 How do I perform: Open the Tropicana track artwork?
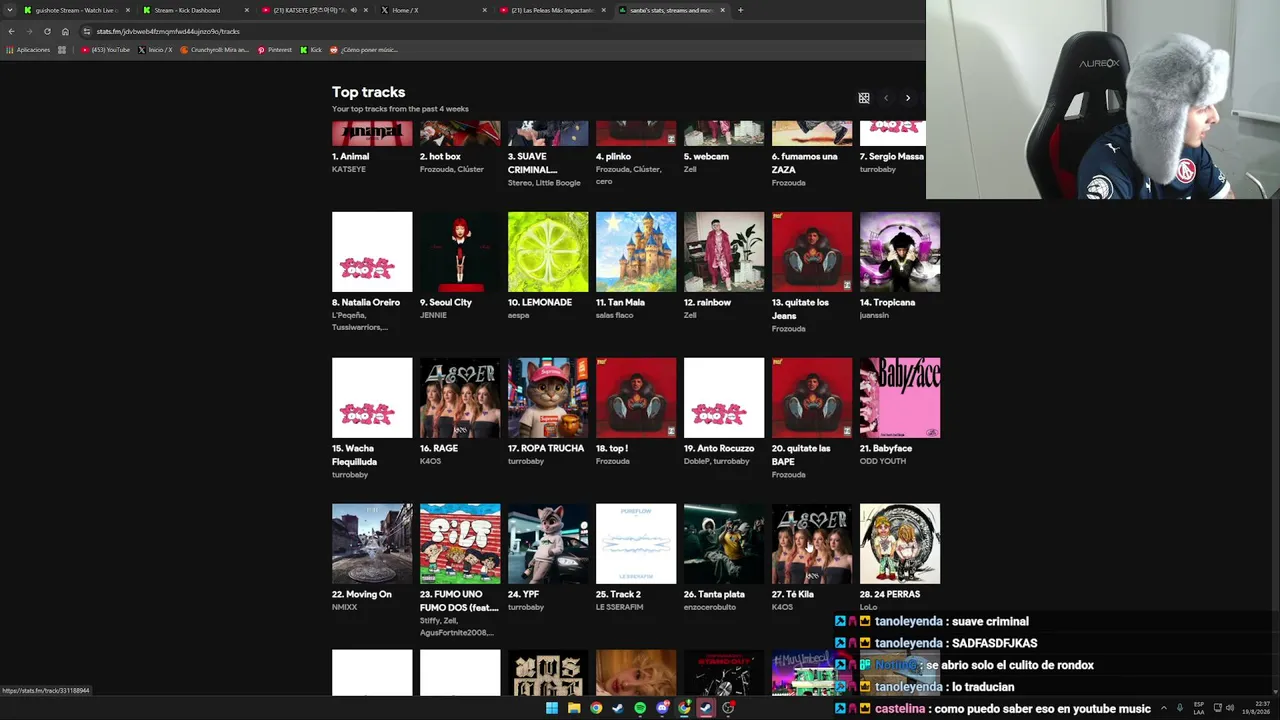point(900,252)
